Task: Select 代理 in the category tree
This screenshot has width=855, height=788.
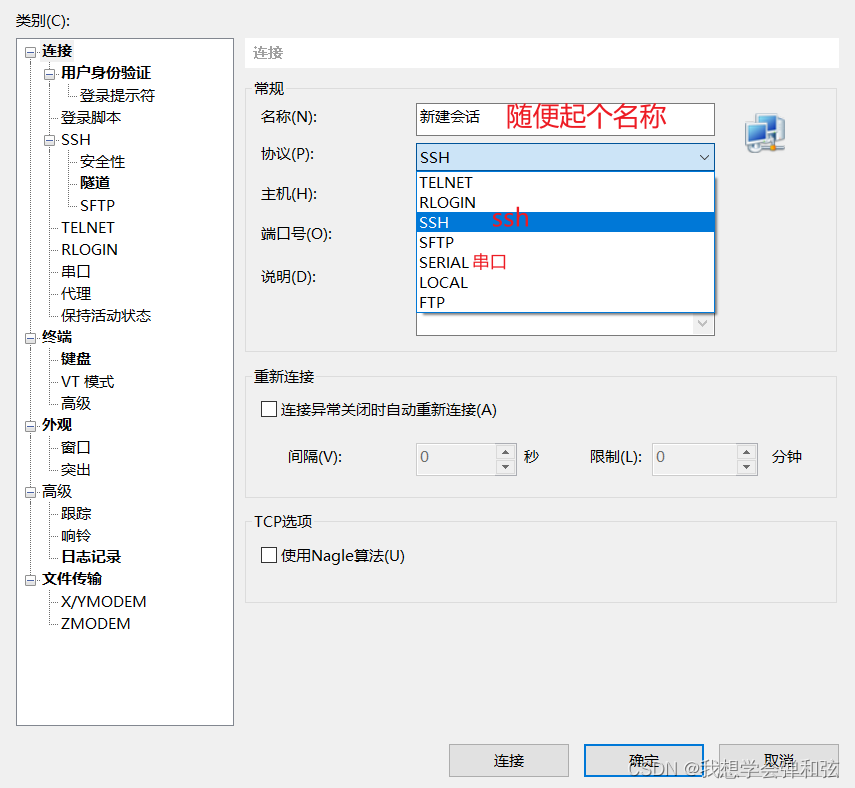Action: [x=76, y=293]
